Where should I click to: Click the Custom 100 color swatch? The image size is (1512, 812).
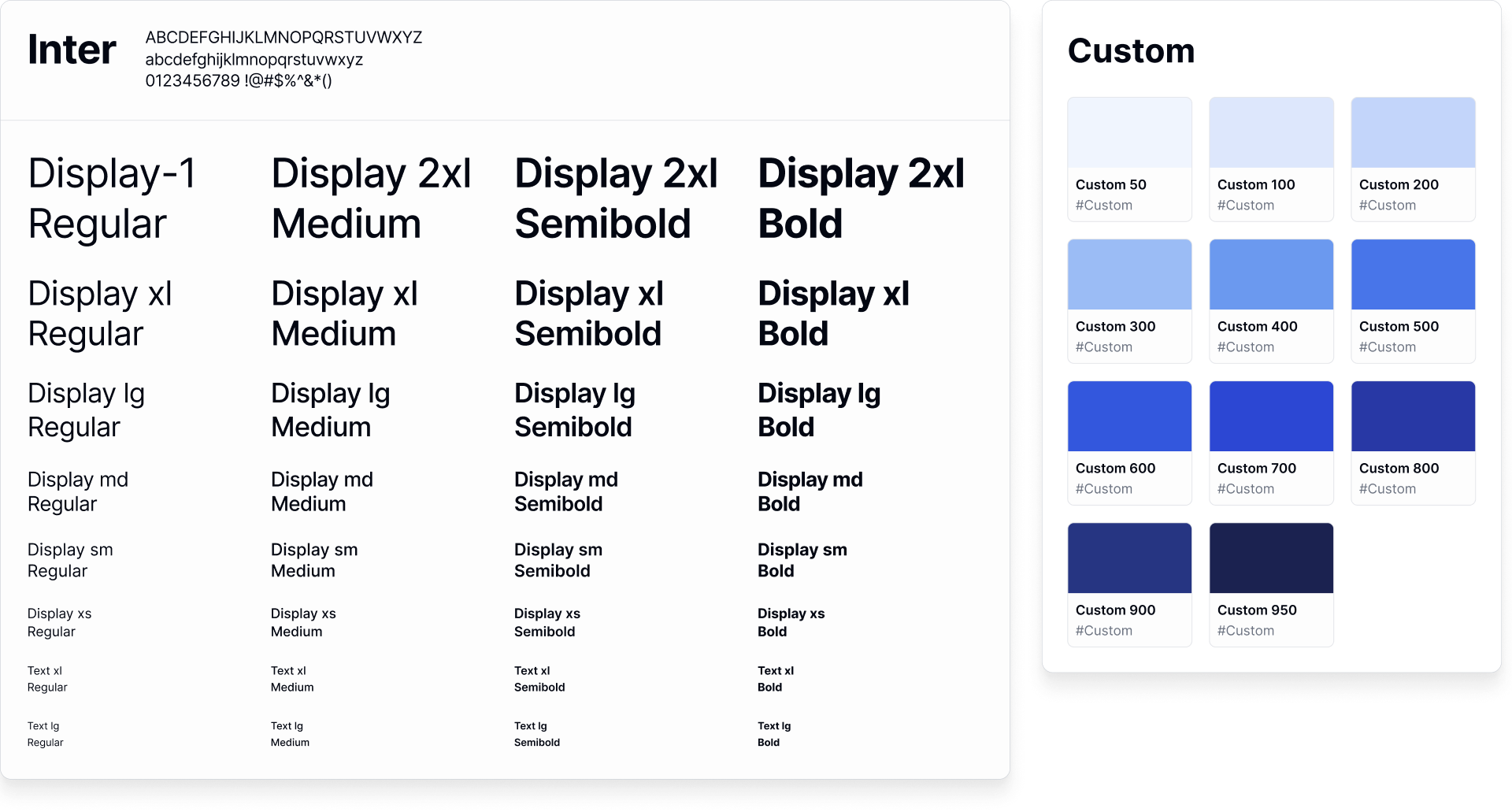[x=1271, y=133]
